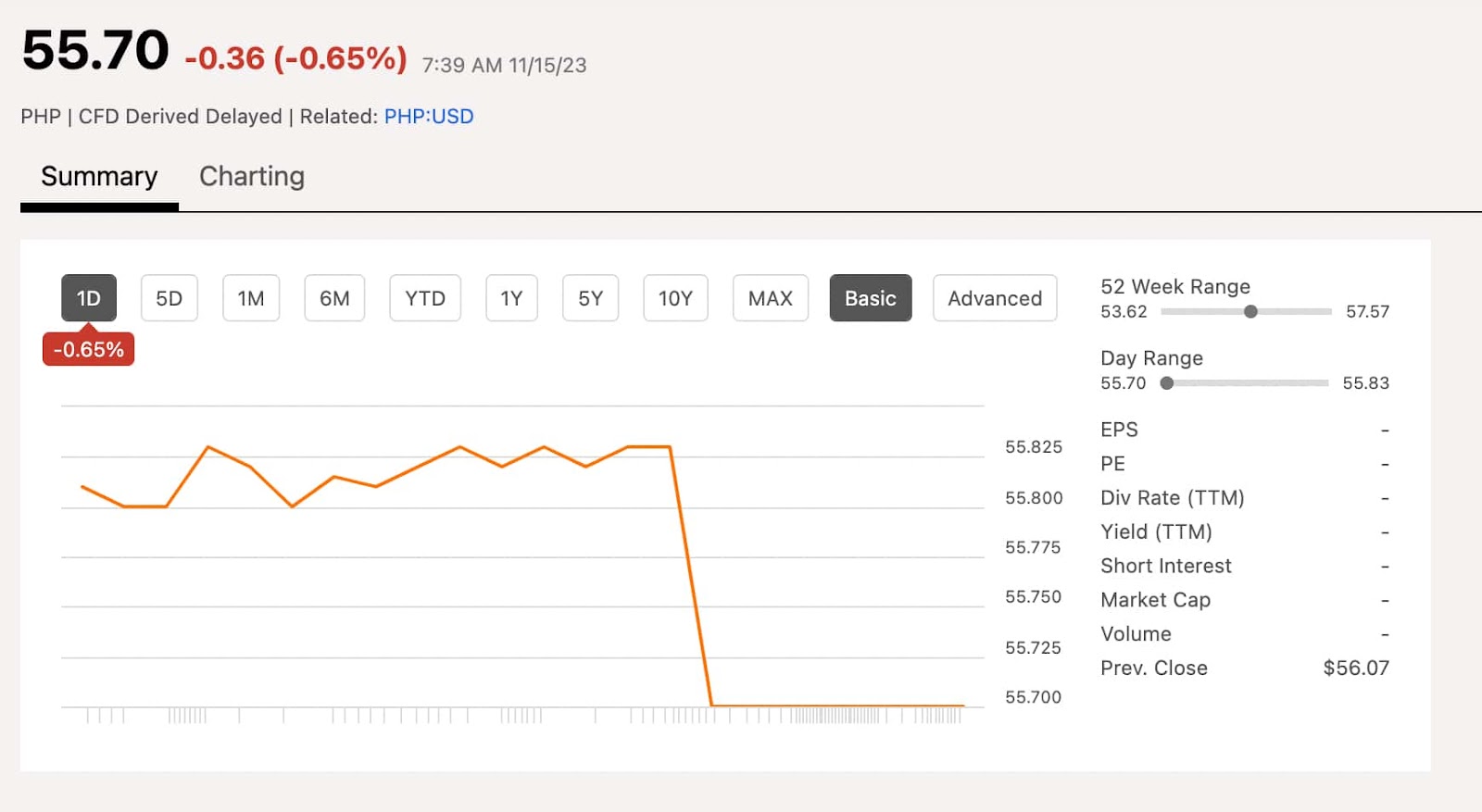
Task: Show the 6M chart range
Action: pos(334,298)
